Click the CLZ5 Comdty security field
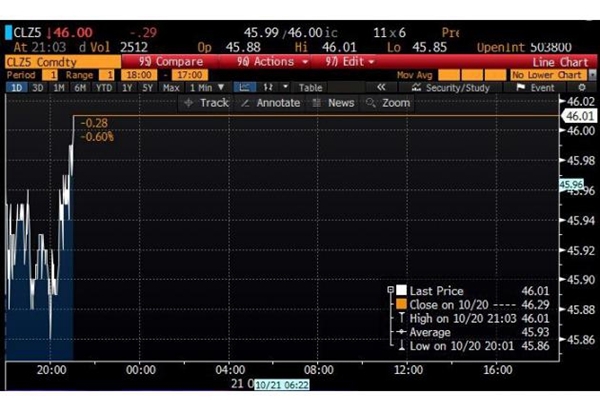The image size is (600, 412). pos(63,62)
